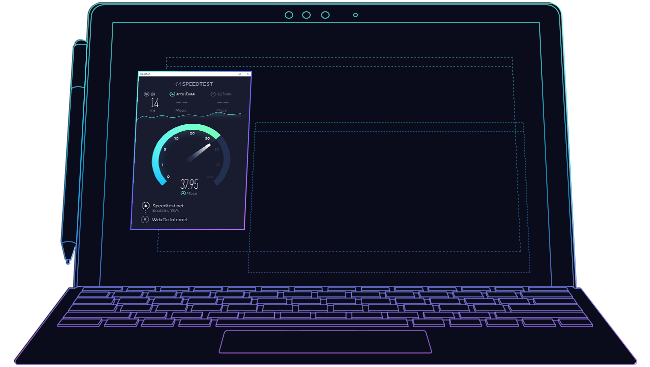Minimize the Speedtest app window
Viewport: 650px width, 367px height.
[x=240, y=74]
